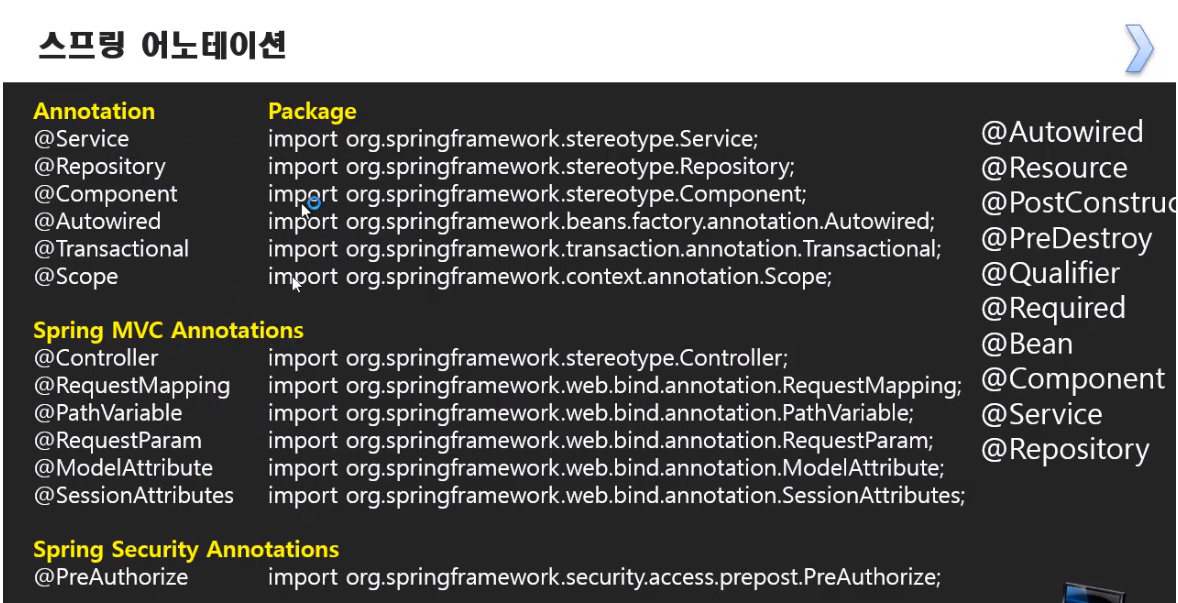1178x603 pixels.
Task: Click the Spring Security Annotations heading
Action: [186, 549]
